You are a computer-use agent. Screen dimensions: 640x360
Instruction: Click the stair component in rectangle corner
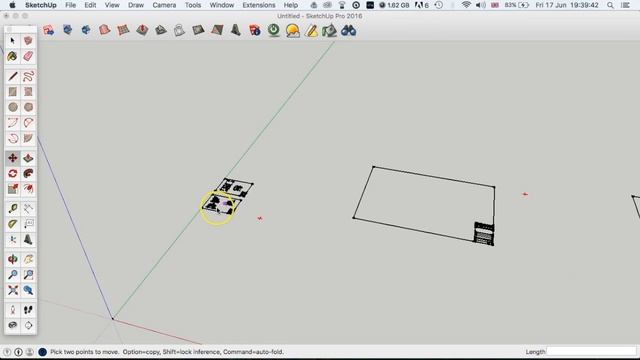484,233
